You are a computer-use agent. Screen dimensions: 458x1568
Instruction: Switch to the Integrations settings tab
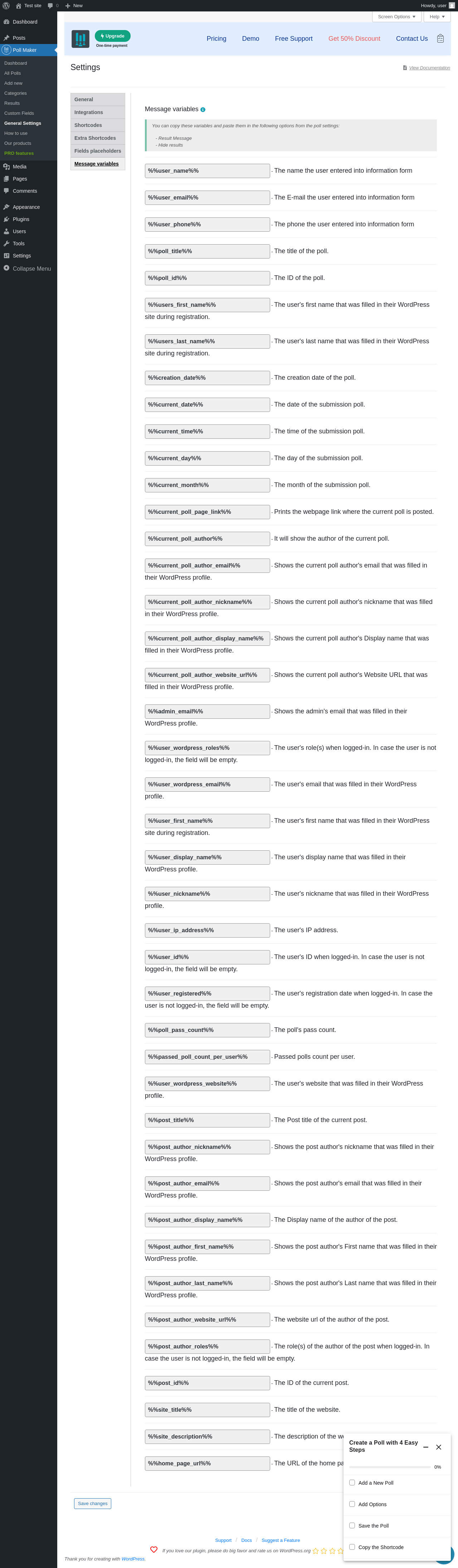89,113
